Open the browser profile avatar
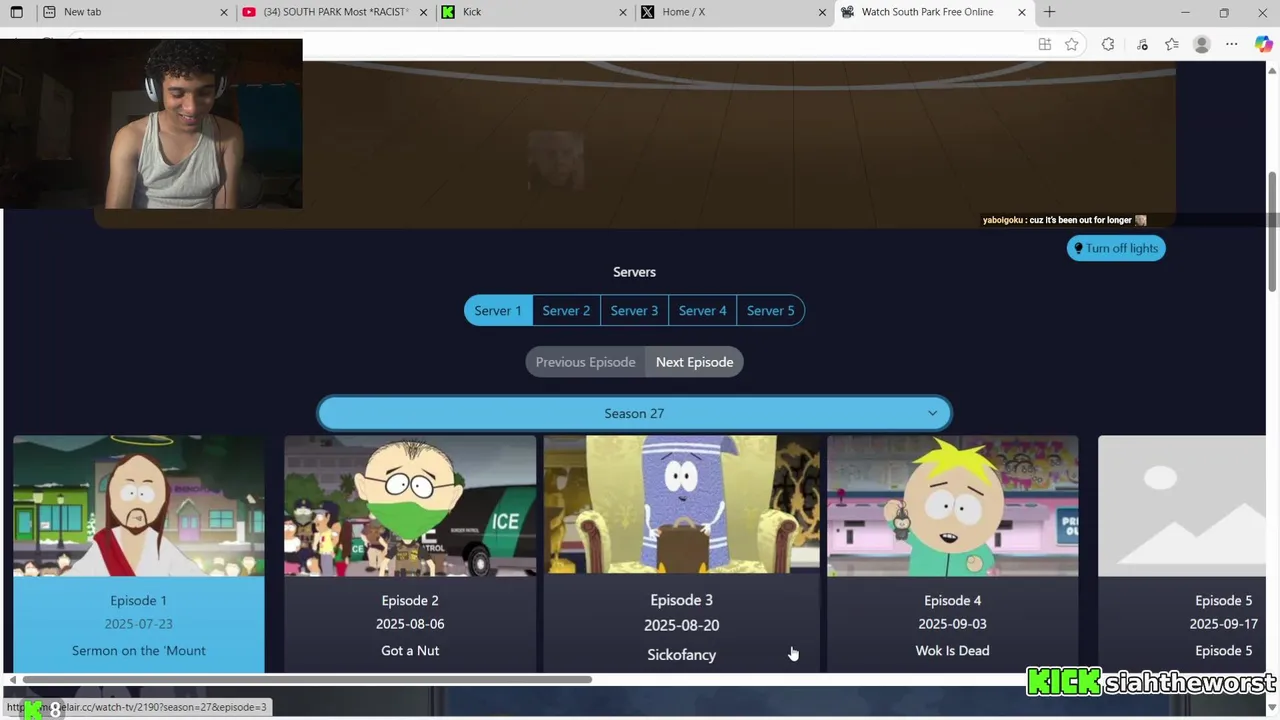 1202,44
